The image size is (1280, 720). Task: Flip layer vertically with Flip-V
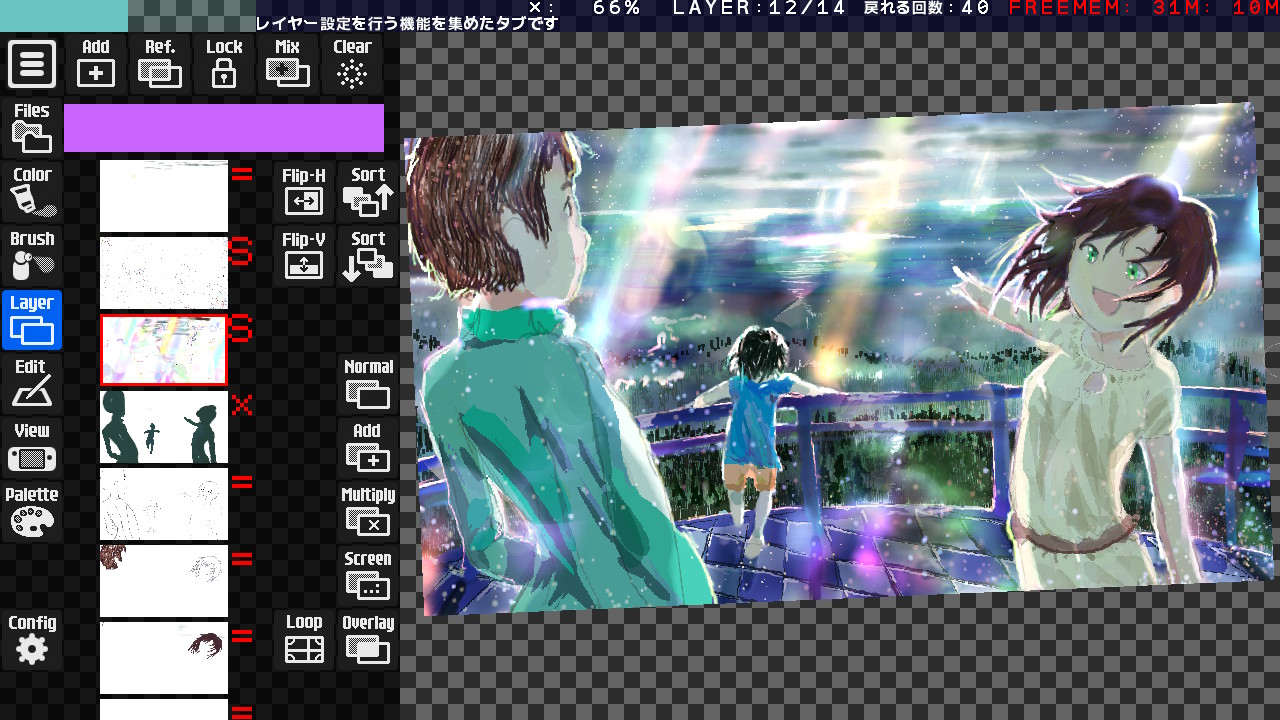(x=304, y=256)
